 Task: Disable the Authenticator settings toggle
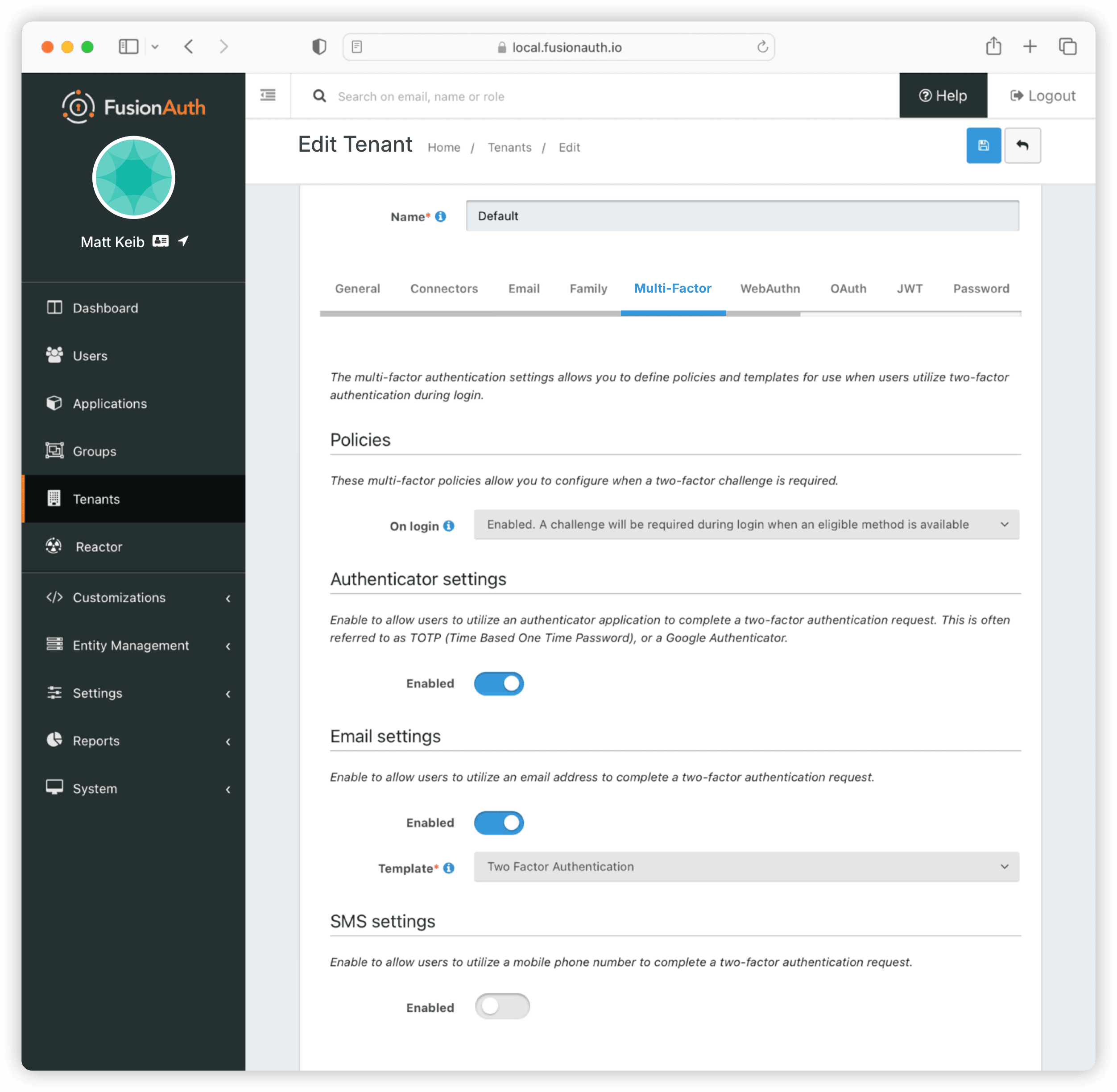pyautogui.click(x=500, y=683)
